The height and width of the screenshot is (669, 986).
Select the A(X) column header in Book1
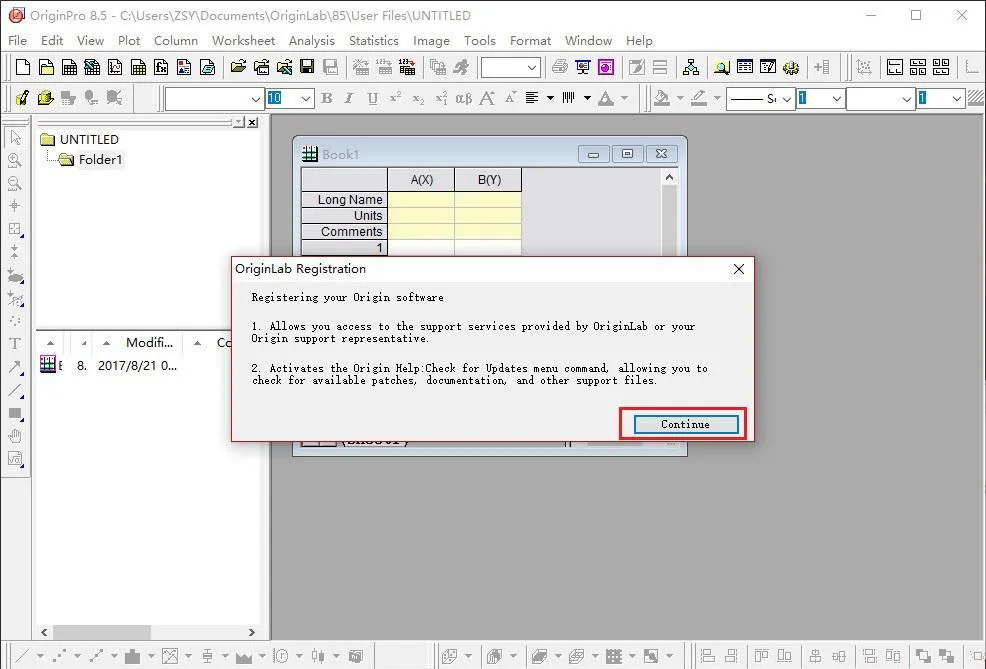421,180
